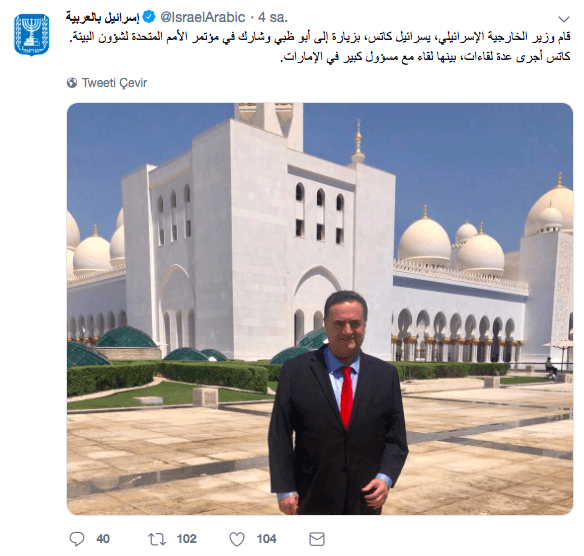The height and width of the screenshot is (556, 584).
Task: Open the Arabic display name of account
Action: (102, 17)
